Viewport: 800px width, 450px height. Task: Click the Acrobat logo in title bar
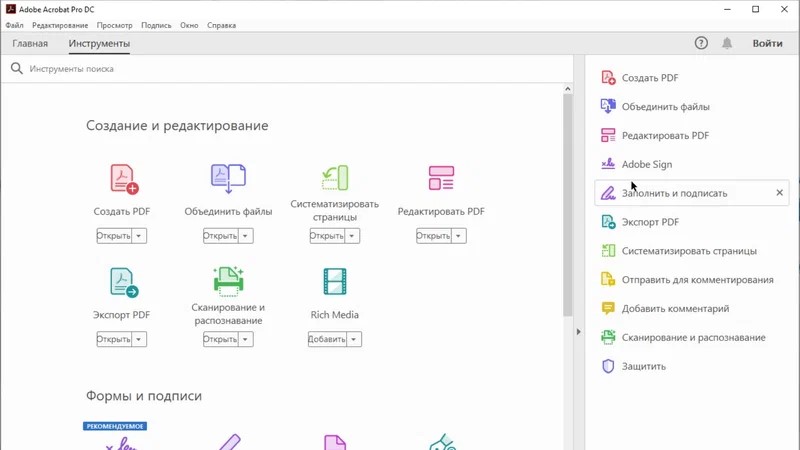tap(11, 9)
